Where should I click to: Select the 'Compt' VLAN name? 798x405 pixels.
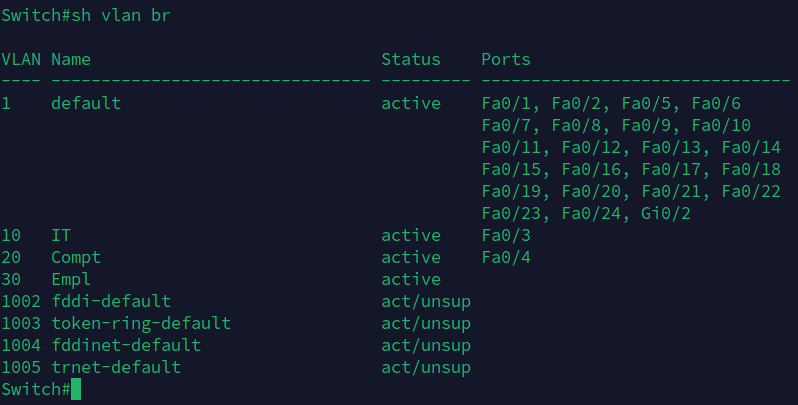tap(76, 257)
